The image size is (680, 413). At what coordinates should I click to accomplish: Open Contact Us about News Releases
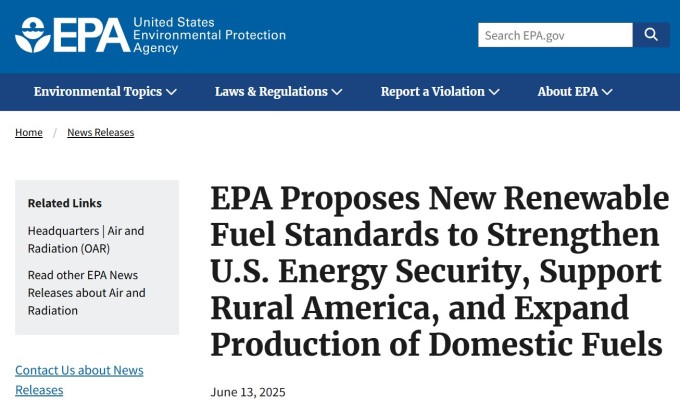[x=79, y=380]
